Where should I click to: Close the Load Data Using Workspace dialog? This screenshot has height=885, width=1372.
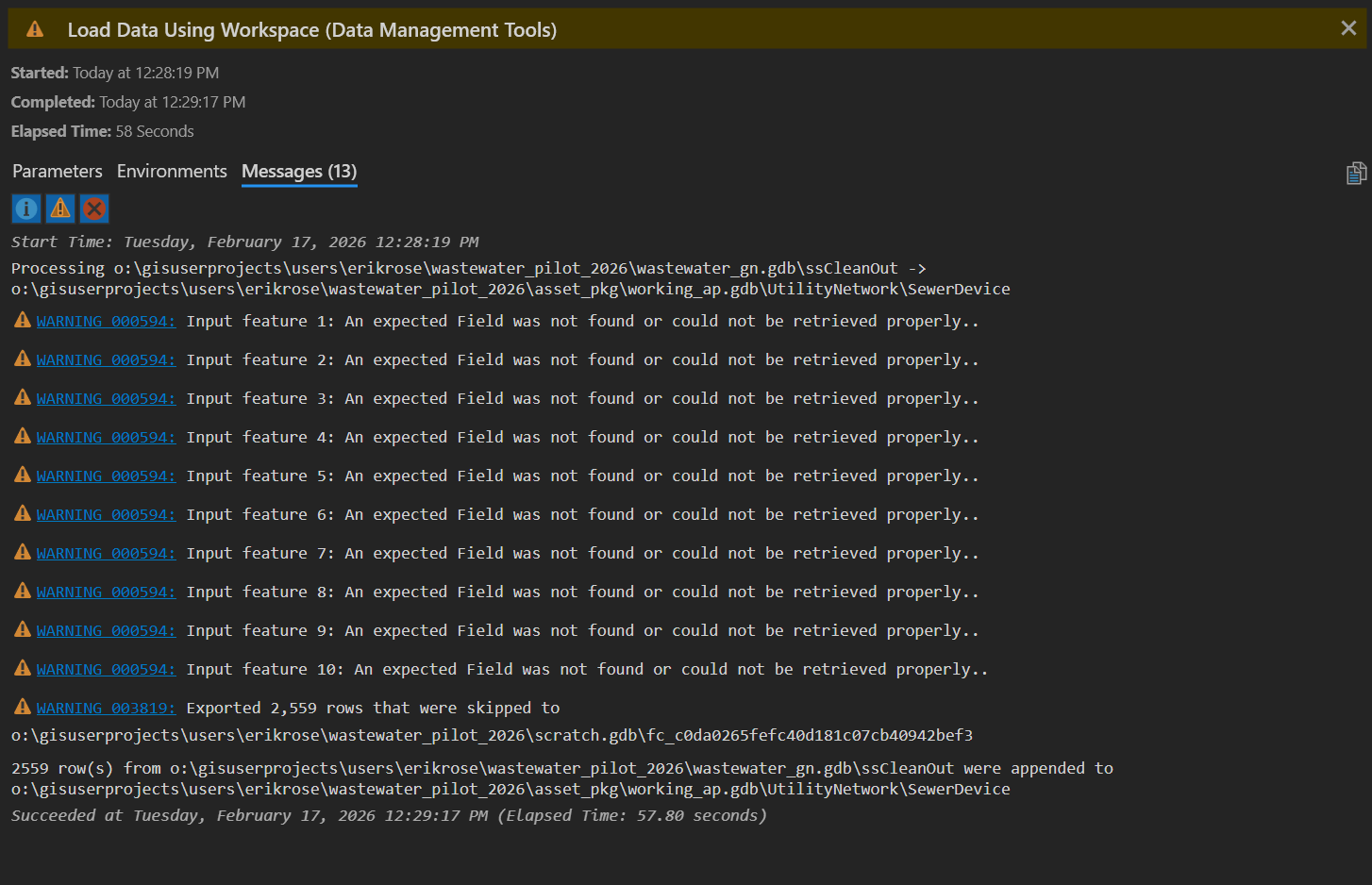click(1348, 27)
